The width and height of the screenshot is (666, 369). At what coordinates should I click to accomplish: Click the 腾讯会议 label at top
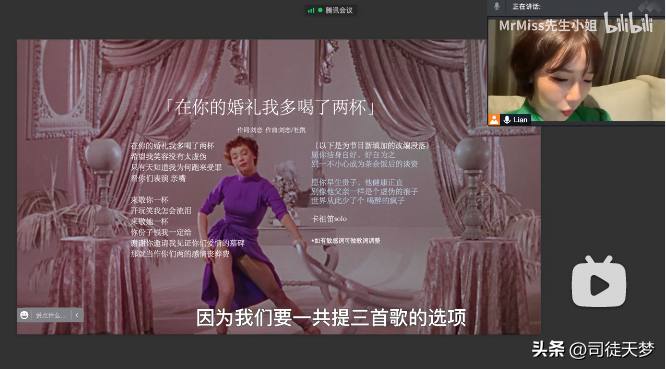point(339,10)
